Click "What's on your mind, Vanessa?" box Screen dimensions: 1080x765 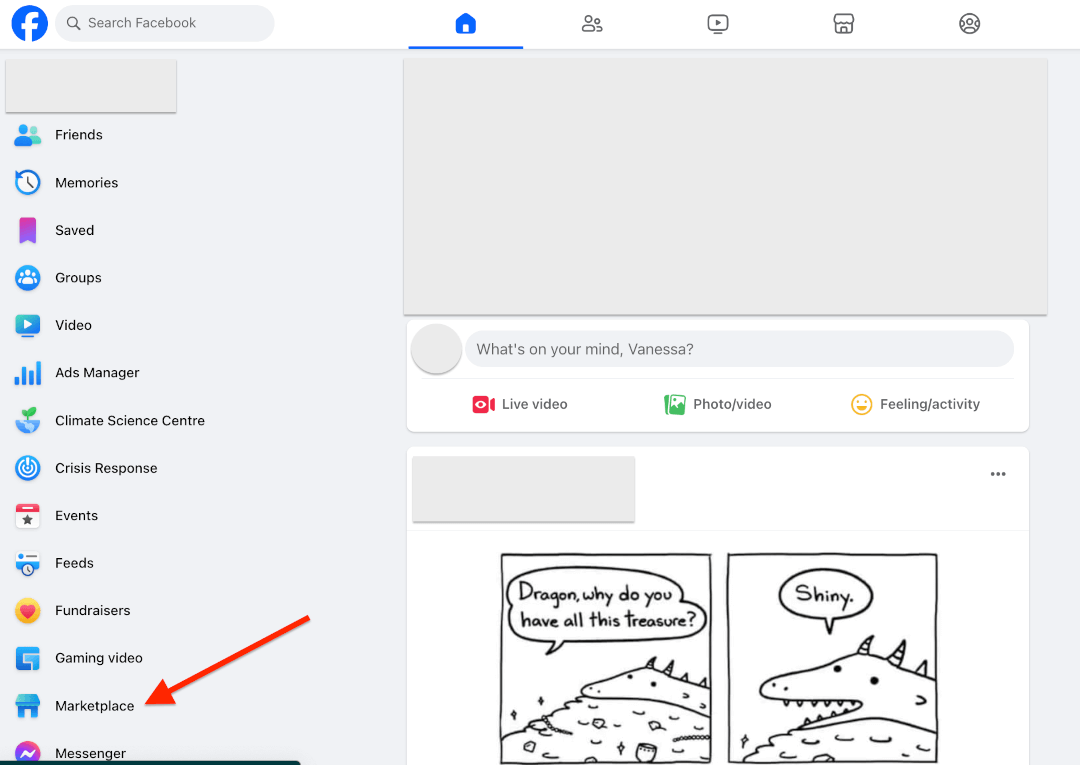pos(739,349)
